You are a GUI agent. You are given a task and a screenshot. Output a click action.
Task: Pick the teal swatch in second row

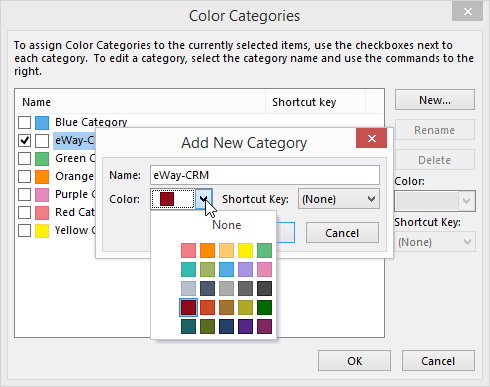point(188,270)
